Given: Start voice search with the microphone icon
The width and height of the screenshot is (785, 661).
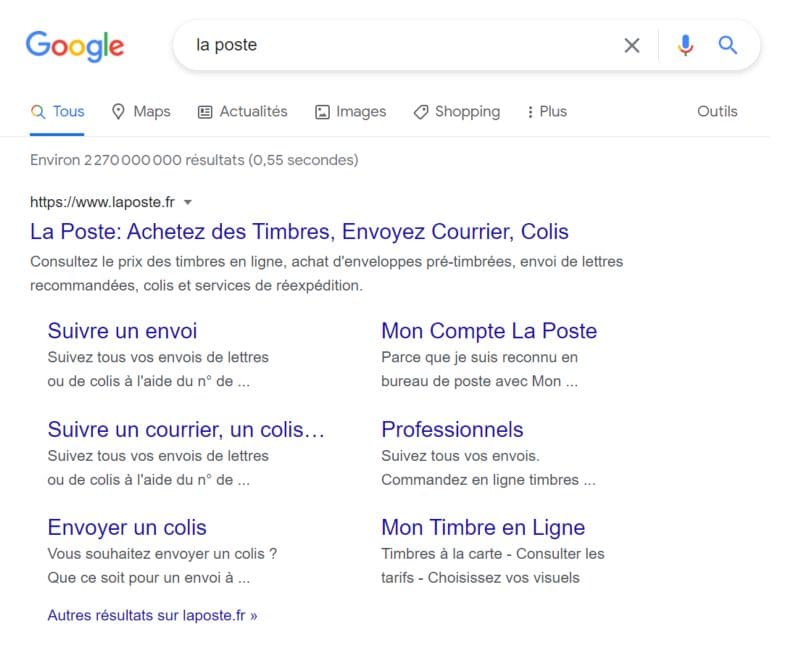Looking at the screenshot, I should pos(685,45).
